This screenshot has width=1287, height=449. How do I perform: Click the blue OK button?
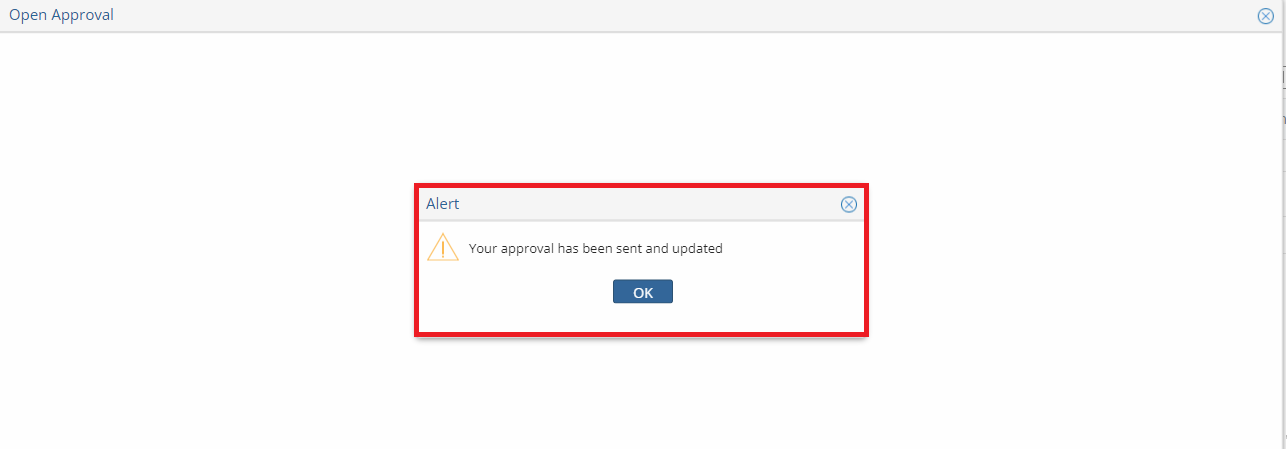[643, 292]
